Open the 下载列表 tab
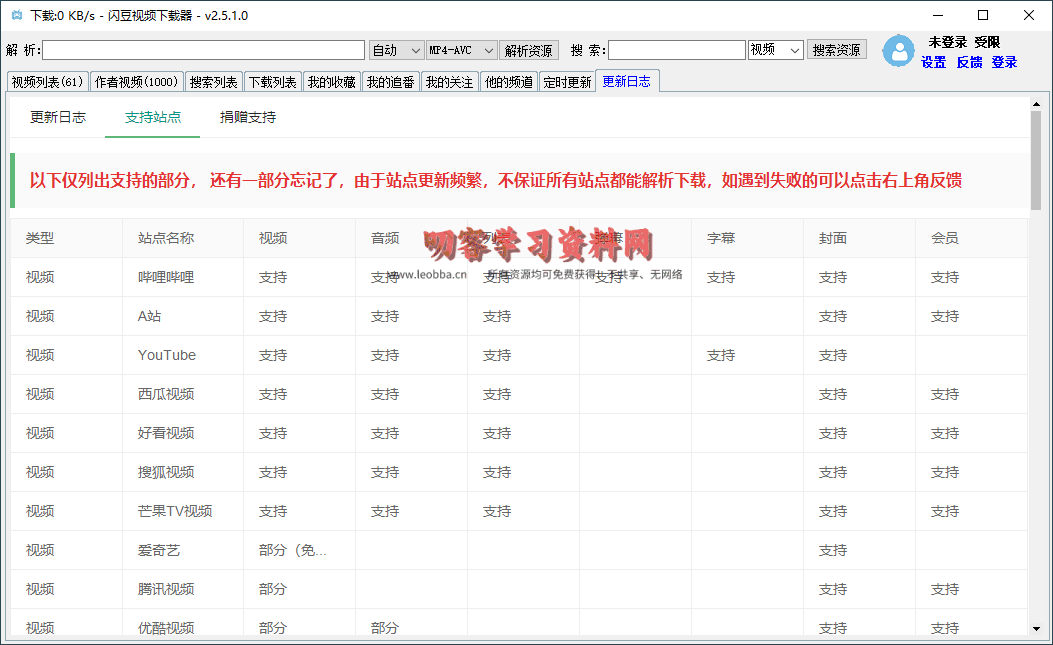1053x645 pixels. pyautogui.click(x=273, y=82)
